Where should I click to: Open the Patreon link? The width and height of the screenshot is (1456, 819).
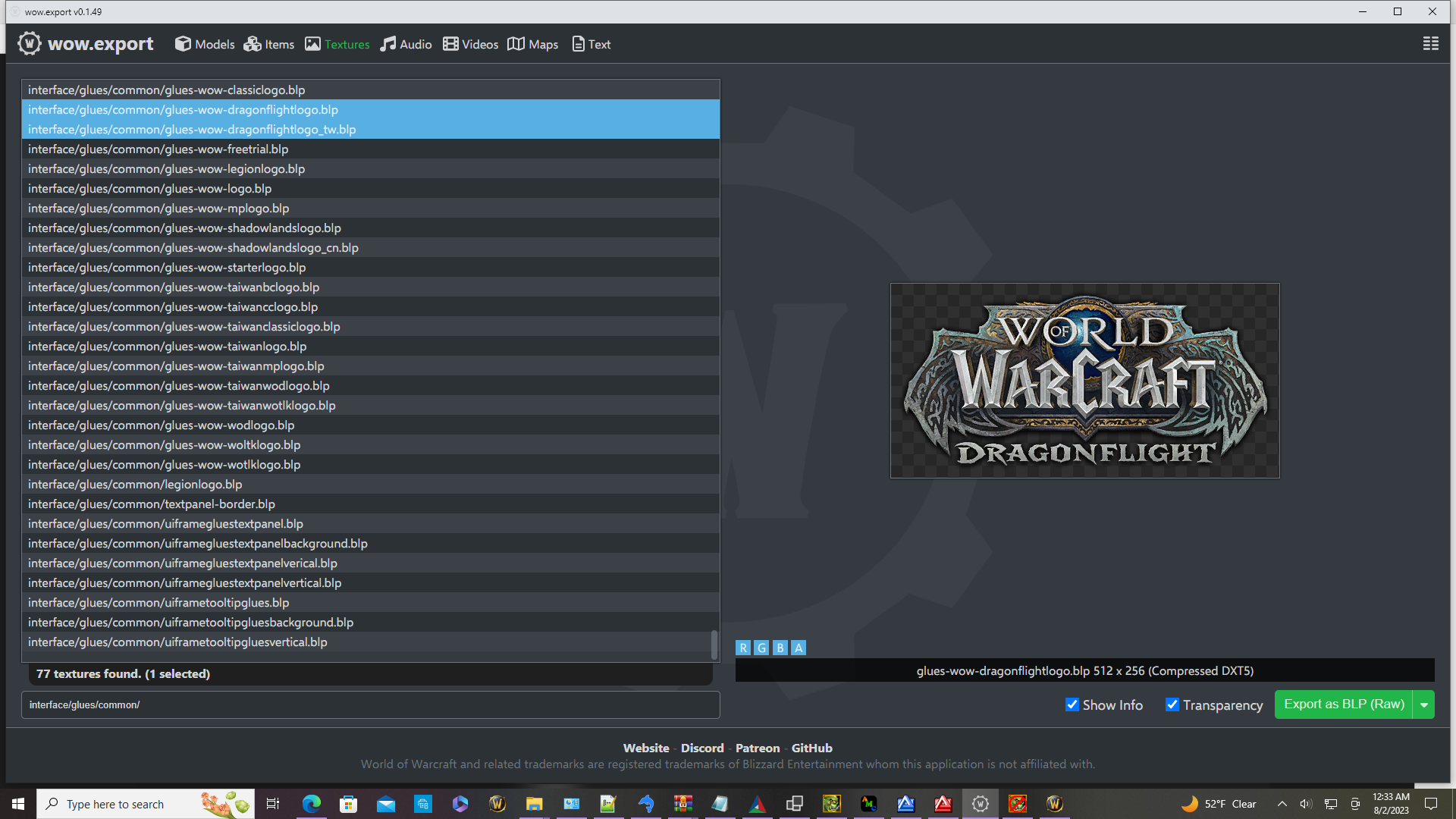(758, 748)
